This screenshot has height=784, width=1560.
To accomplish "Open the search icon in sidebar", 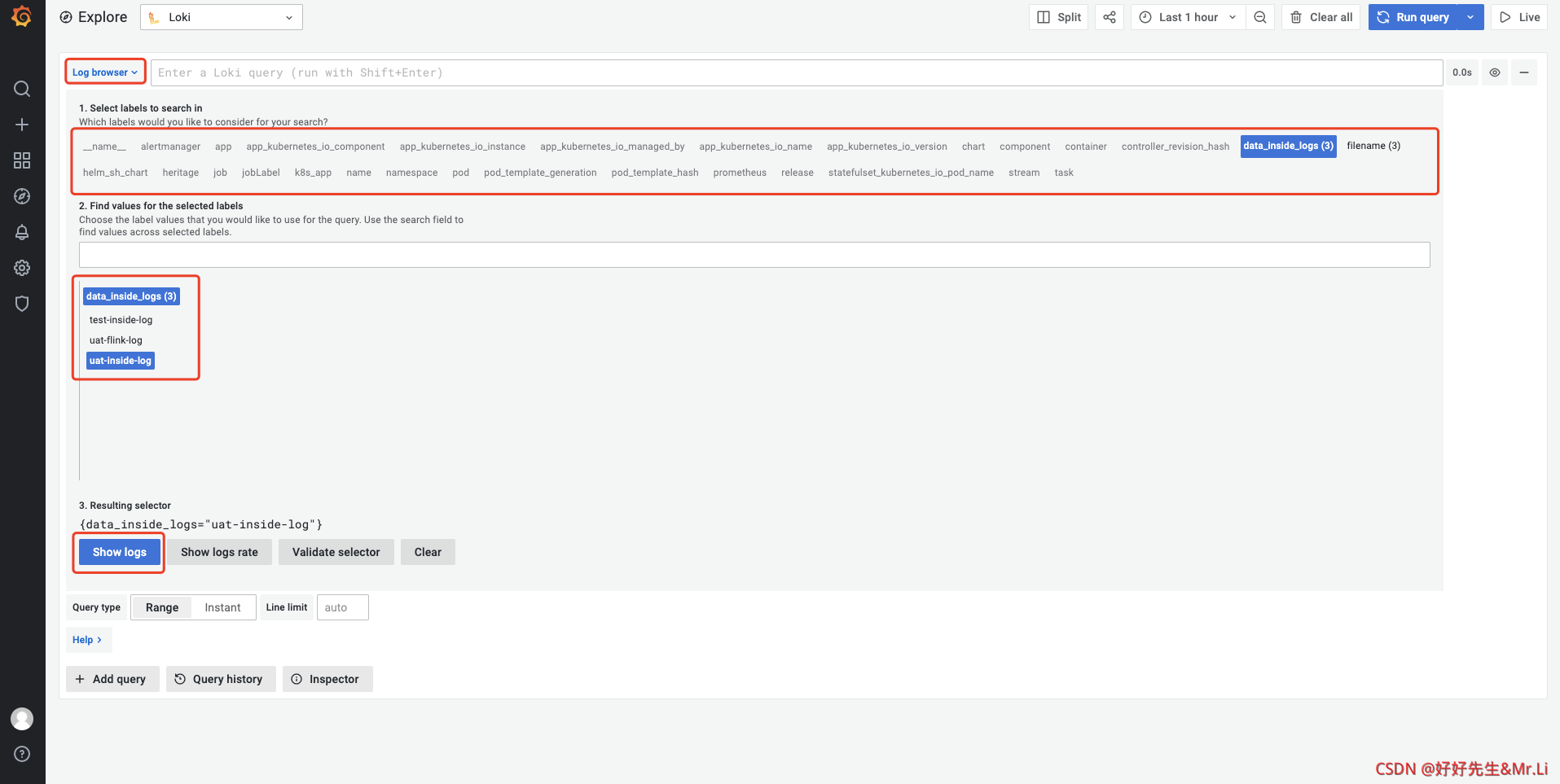I will 22,89.
